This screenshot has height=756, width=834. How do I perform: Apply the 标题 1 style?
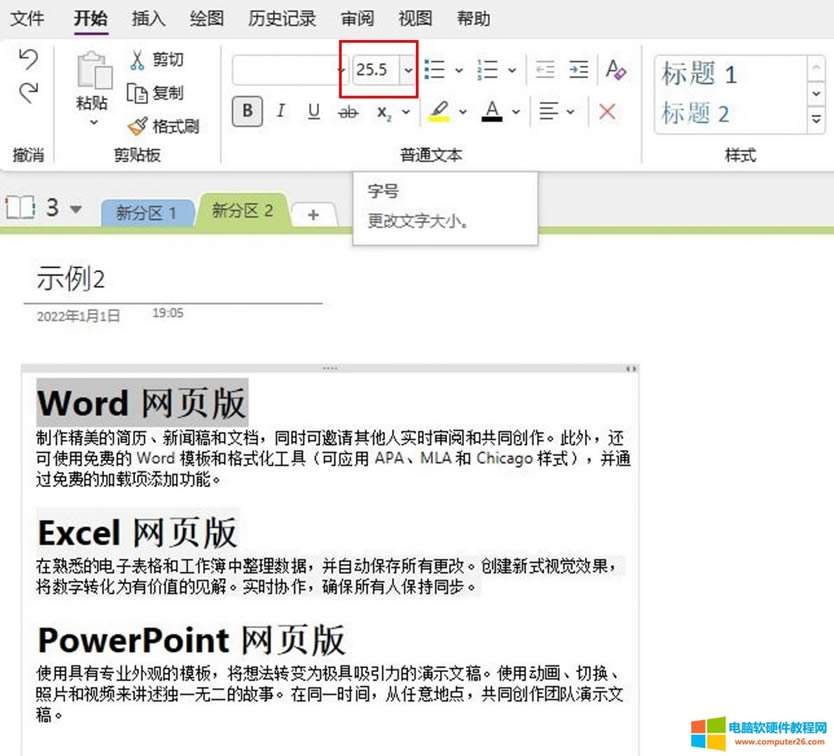click(699, 73)
